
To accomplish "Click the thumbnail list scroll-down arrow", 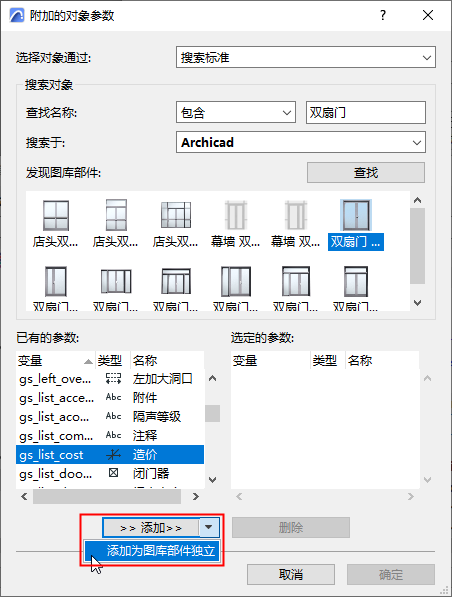I will coord(417,303).
